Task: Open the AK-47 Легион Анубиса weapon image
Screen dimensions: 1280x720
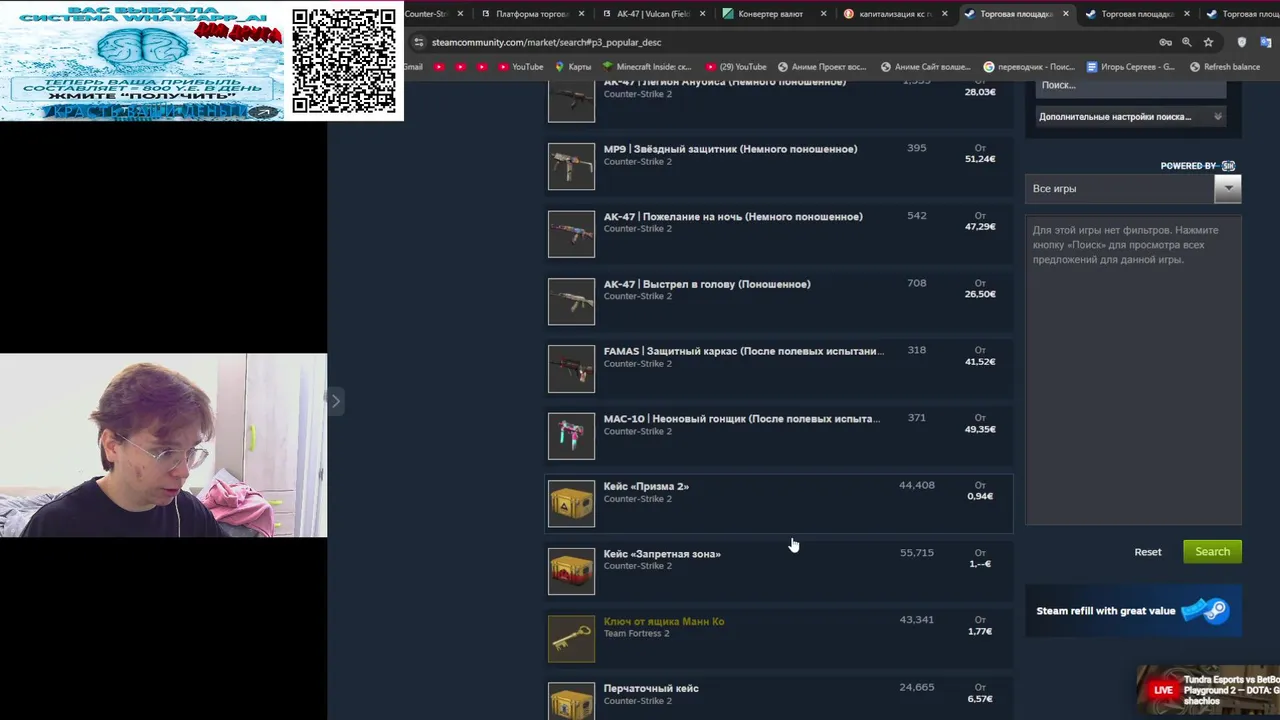Action: [571, 100]
